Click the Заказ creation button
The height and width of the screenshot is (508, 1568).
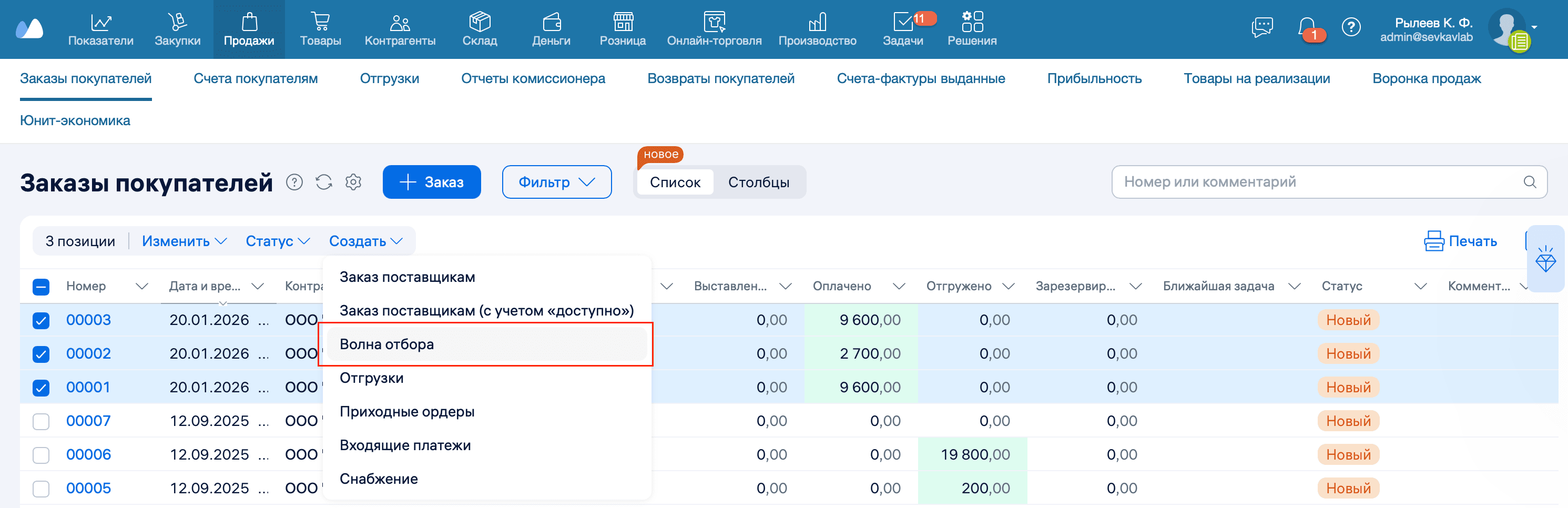click(432, 181)
